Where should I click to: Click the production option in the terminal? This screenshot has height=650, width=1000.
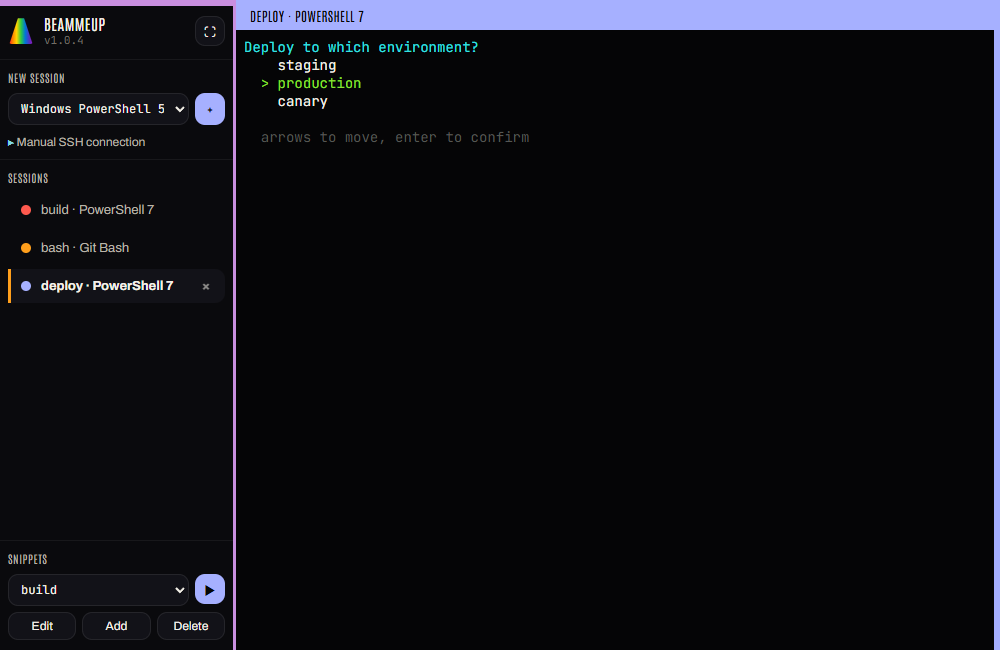pos(319,84)
